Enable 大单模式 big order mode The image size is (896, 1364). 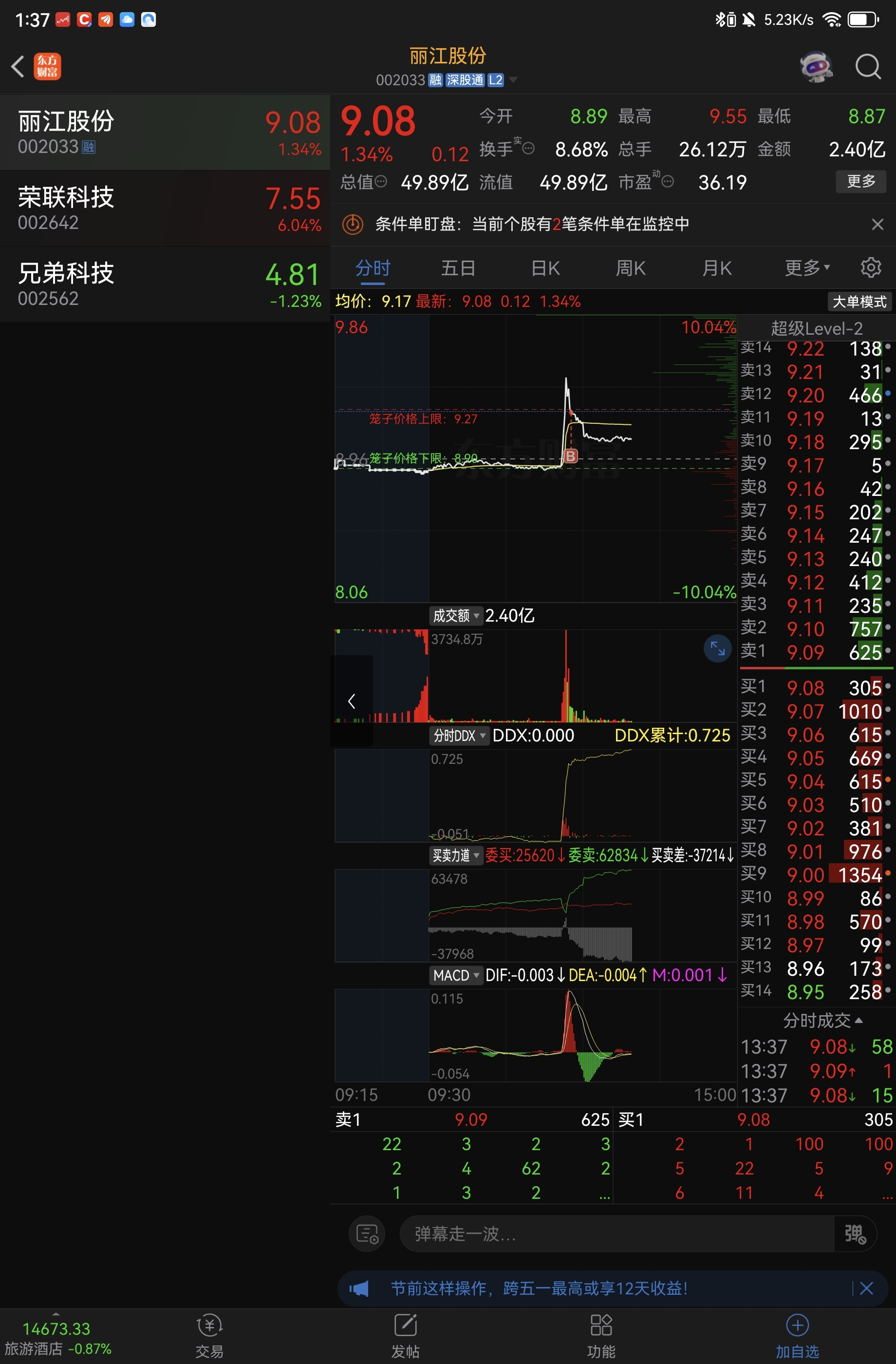(859, 302)
